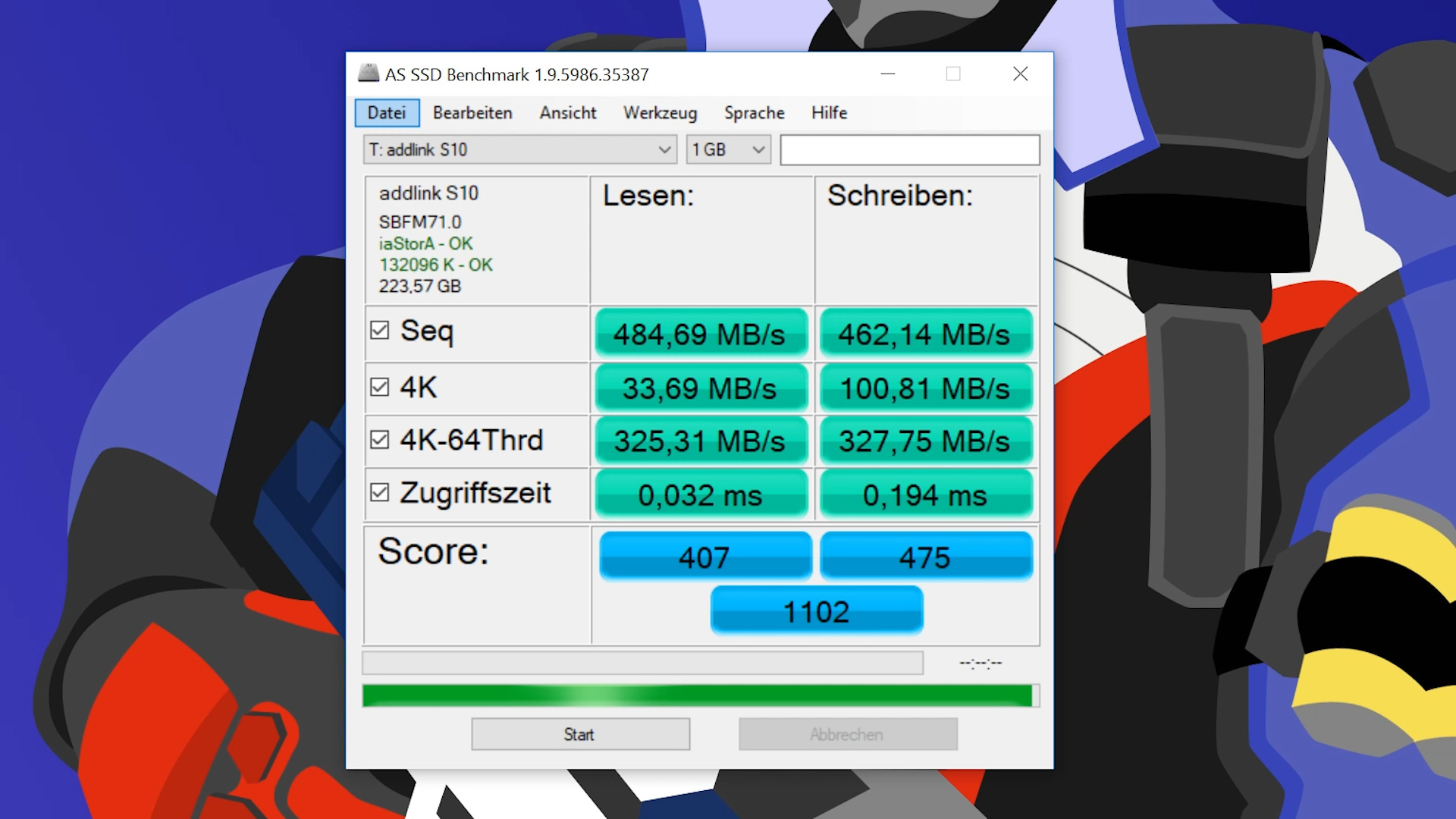
Task: Expand the T: addlink S10 drive dropdown
Action: point(520,150)
